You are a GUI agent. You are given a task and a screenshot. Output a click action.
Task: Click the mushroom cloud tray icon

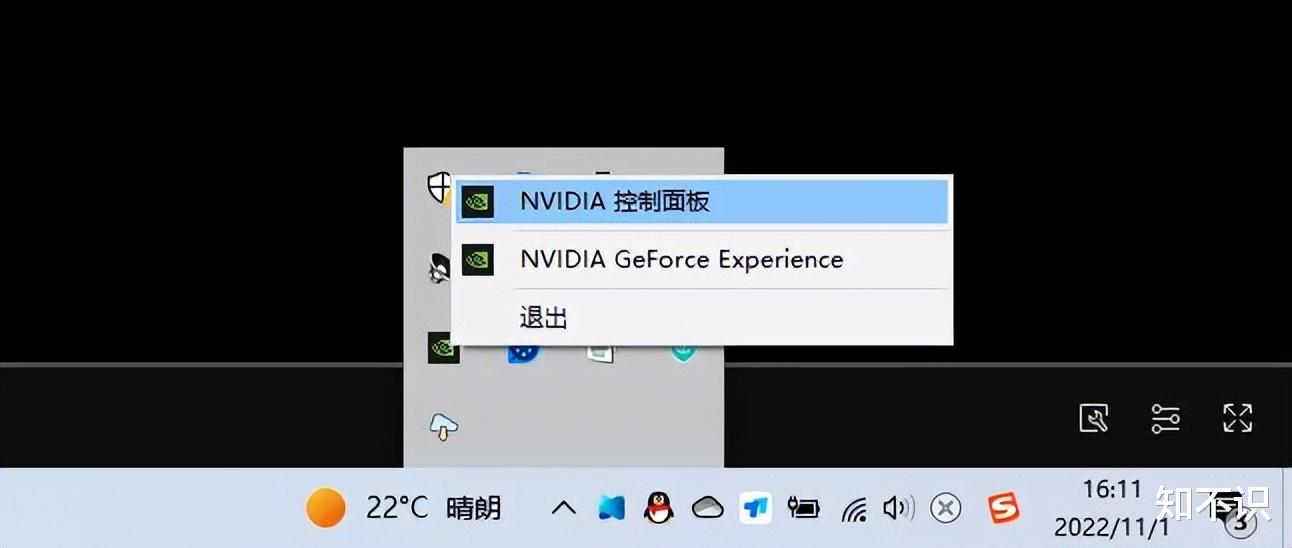(444, 428)
